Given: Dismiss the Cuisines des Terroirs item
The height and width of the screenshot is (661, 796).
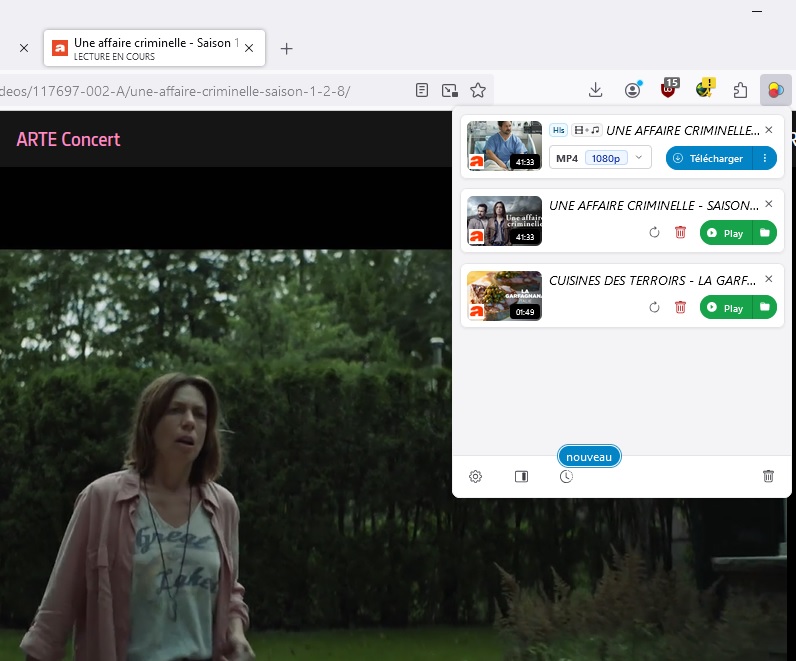Looking at the screenshot, I should click(768, 280).
